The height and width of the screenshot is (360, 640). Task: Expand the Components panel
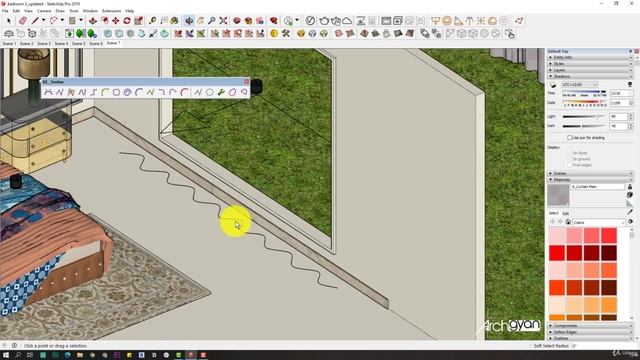[x=590, y=326]
